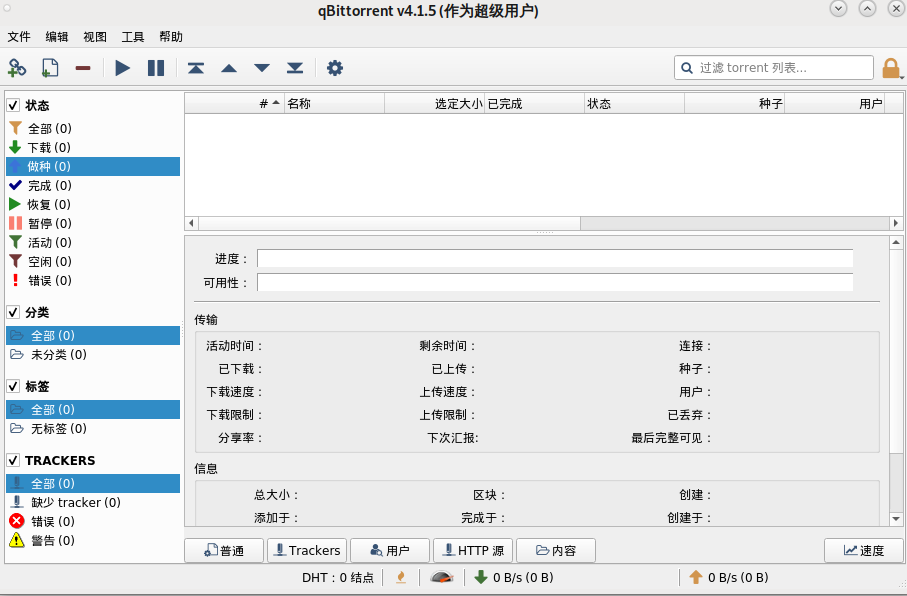Image resolution: width=907 pixels, height=596 pixels.
Task: Move torrent to bottom of queue
Action: click(295, 68)
